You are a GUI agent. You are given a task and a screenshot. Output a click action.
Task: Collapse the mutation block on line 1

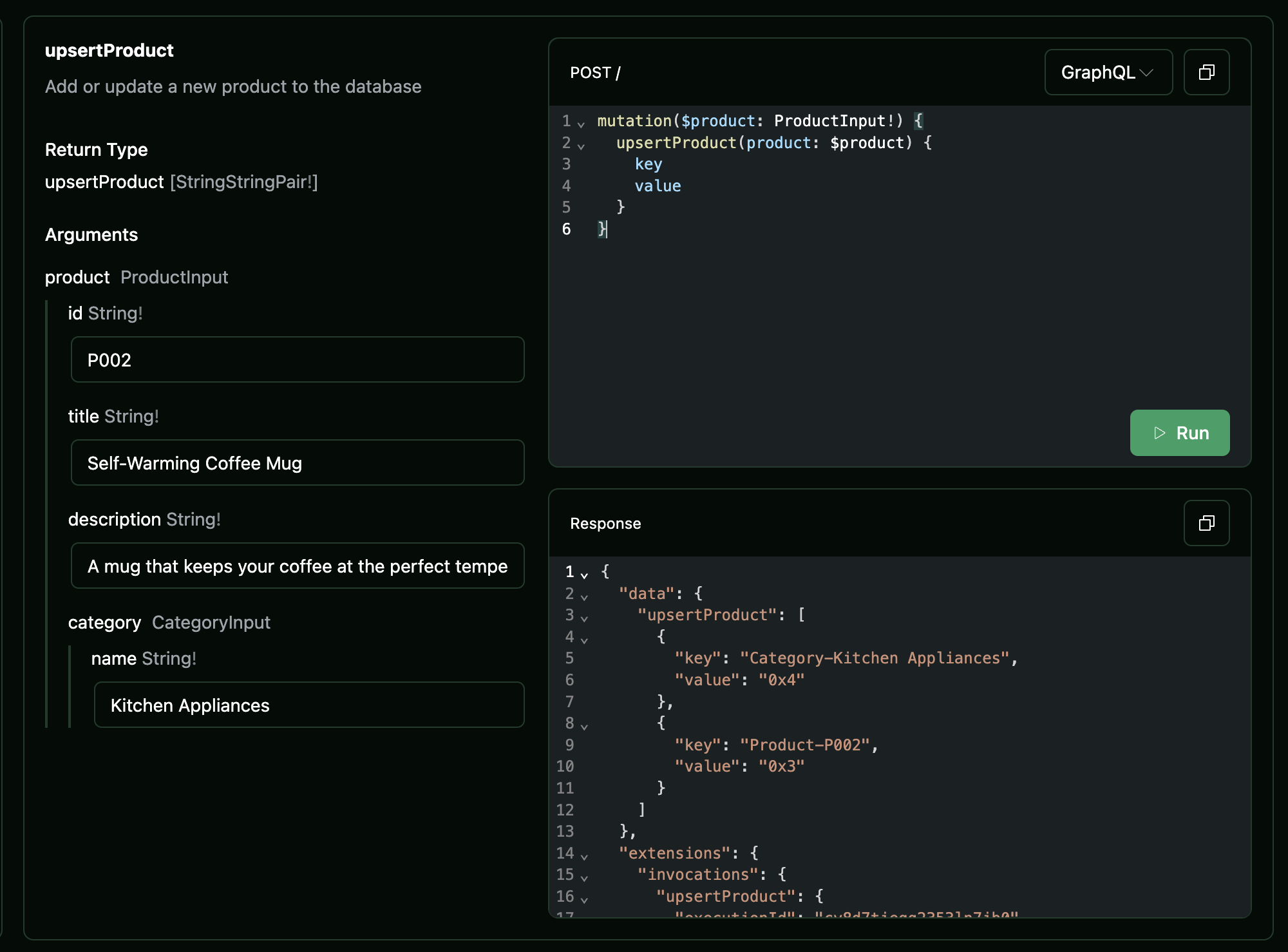click(582, 122)
